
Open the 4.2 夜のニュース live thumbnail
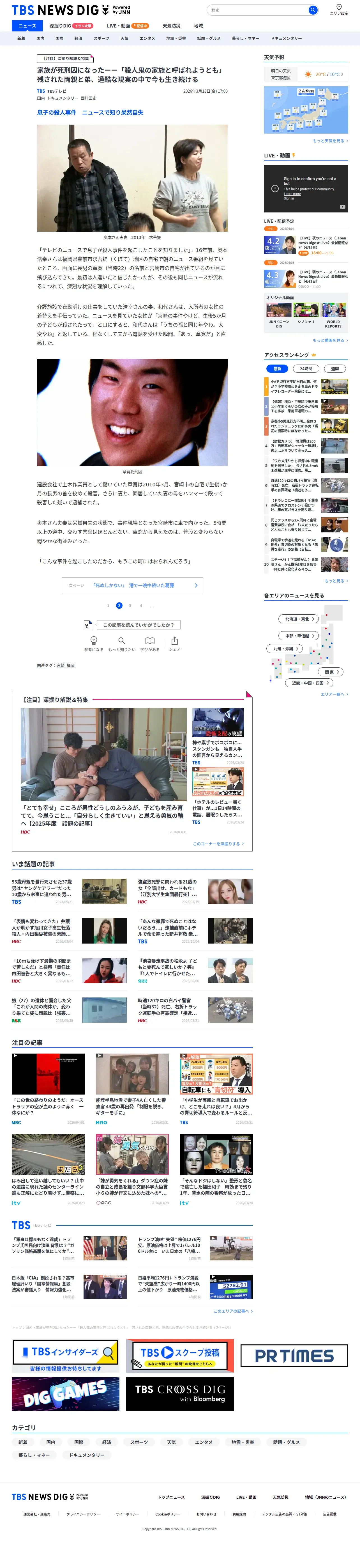pos(280,244)
